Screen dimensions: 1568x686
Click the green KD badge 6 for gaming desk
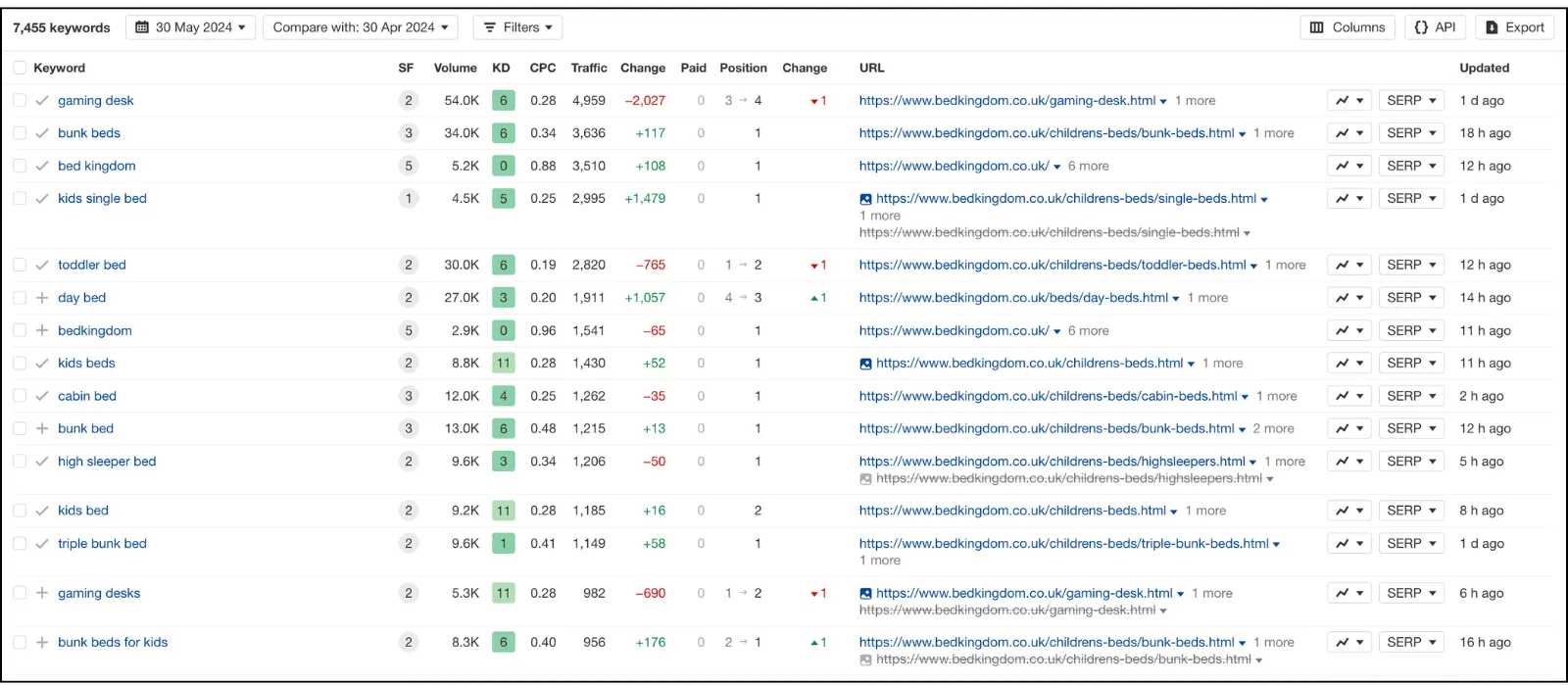[504, 100]
